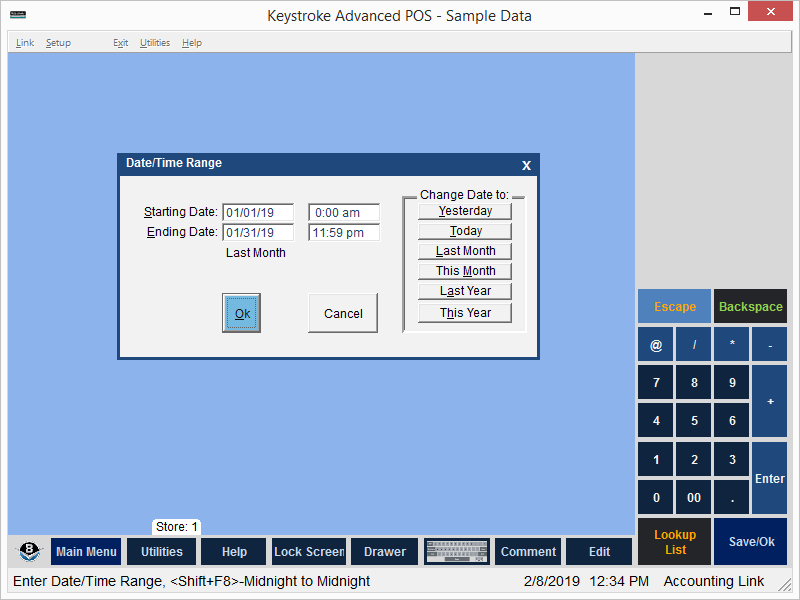Tap the Lookup List button
This screenshot has width=800, height=600.
(674, 542)
